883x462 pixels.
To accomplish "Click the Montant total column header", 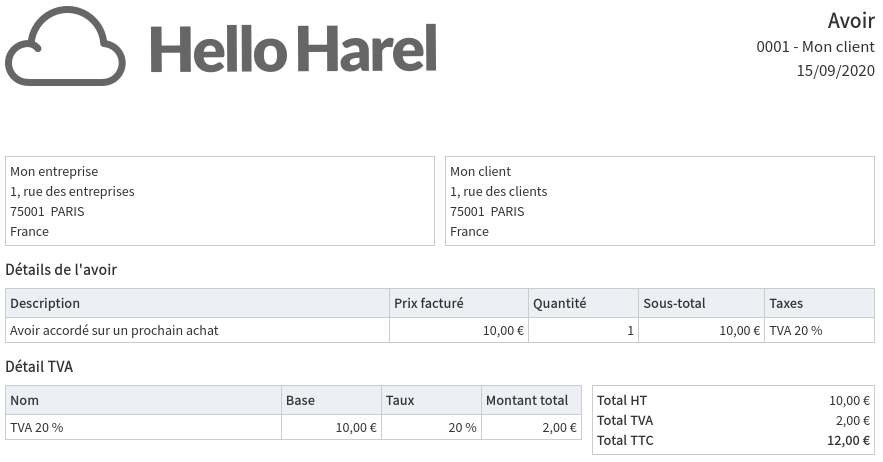I will click(526, 400).
